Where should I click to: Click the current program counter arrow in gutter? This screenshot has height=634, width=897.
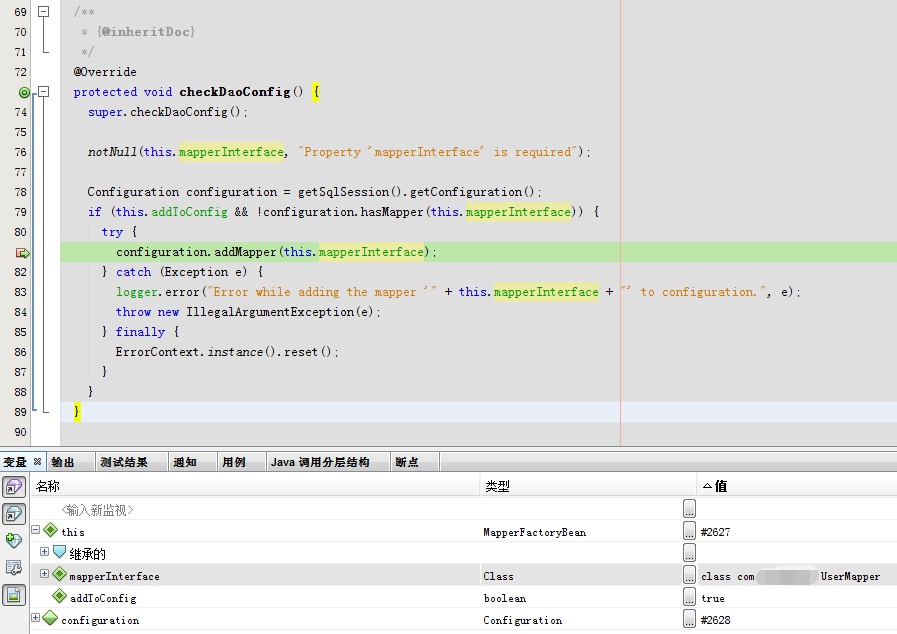pos(22,252)
